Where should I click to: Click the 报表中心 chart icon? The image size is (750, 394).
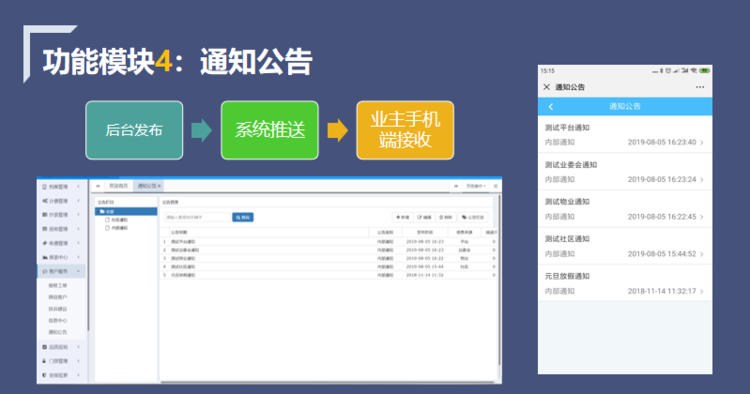(x=44, y=257)
